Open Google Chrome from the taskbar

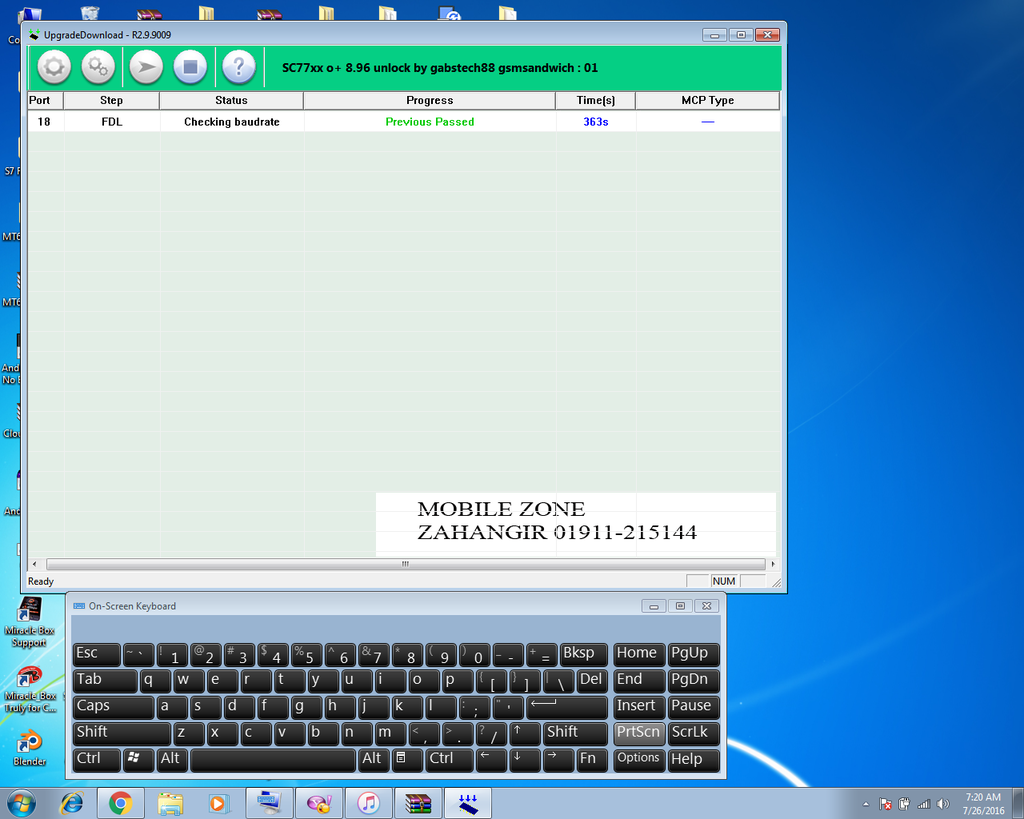point(121,803)
